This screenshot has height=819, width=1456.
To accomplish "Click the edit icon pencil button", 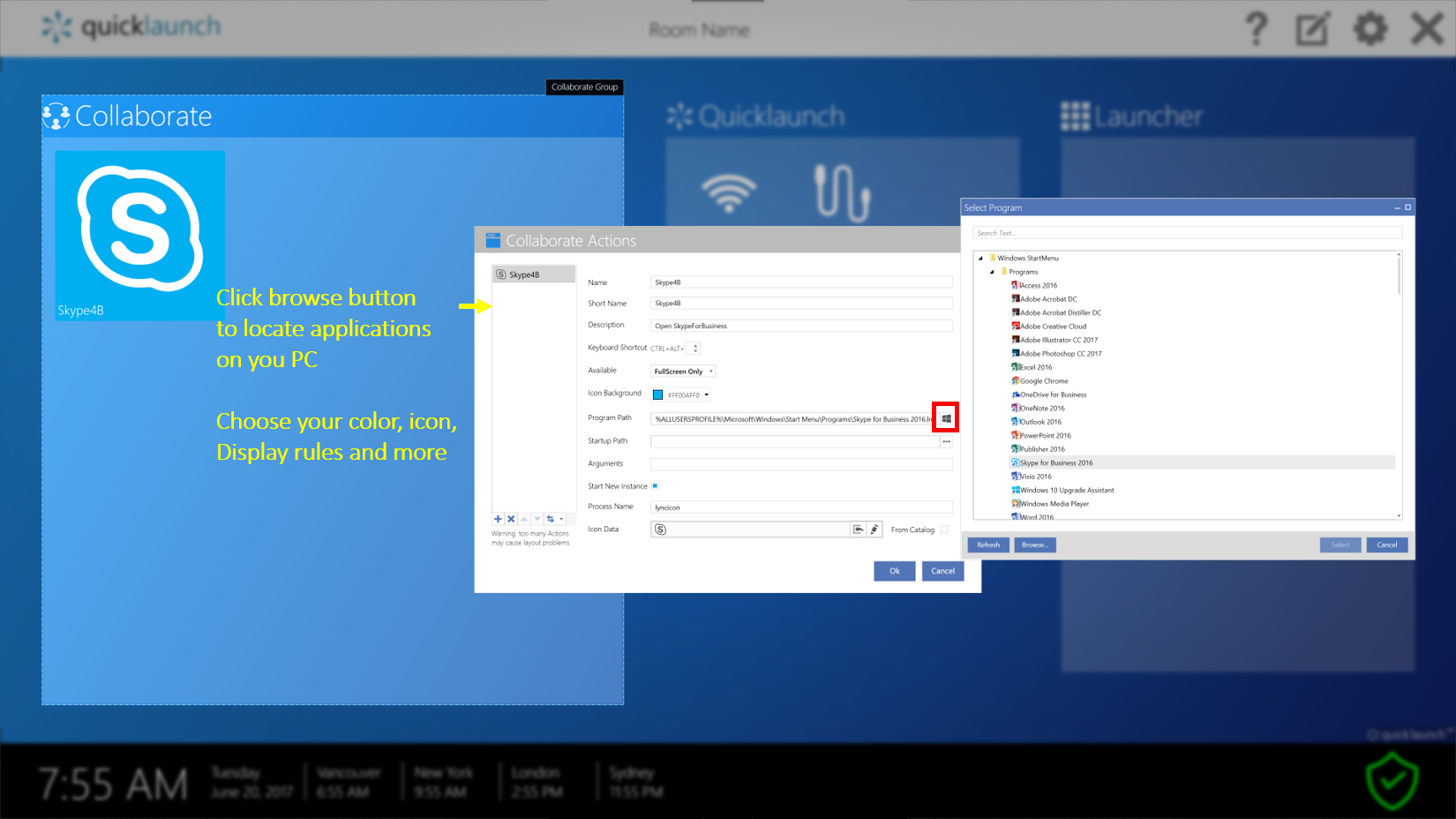I will (874, 530).
